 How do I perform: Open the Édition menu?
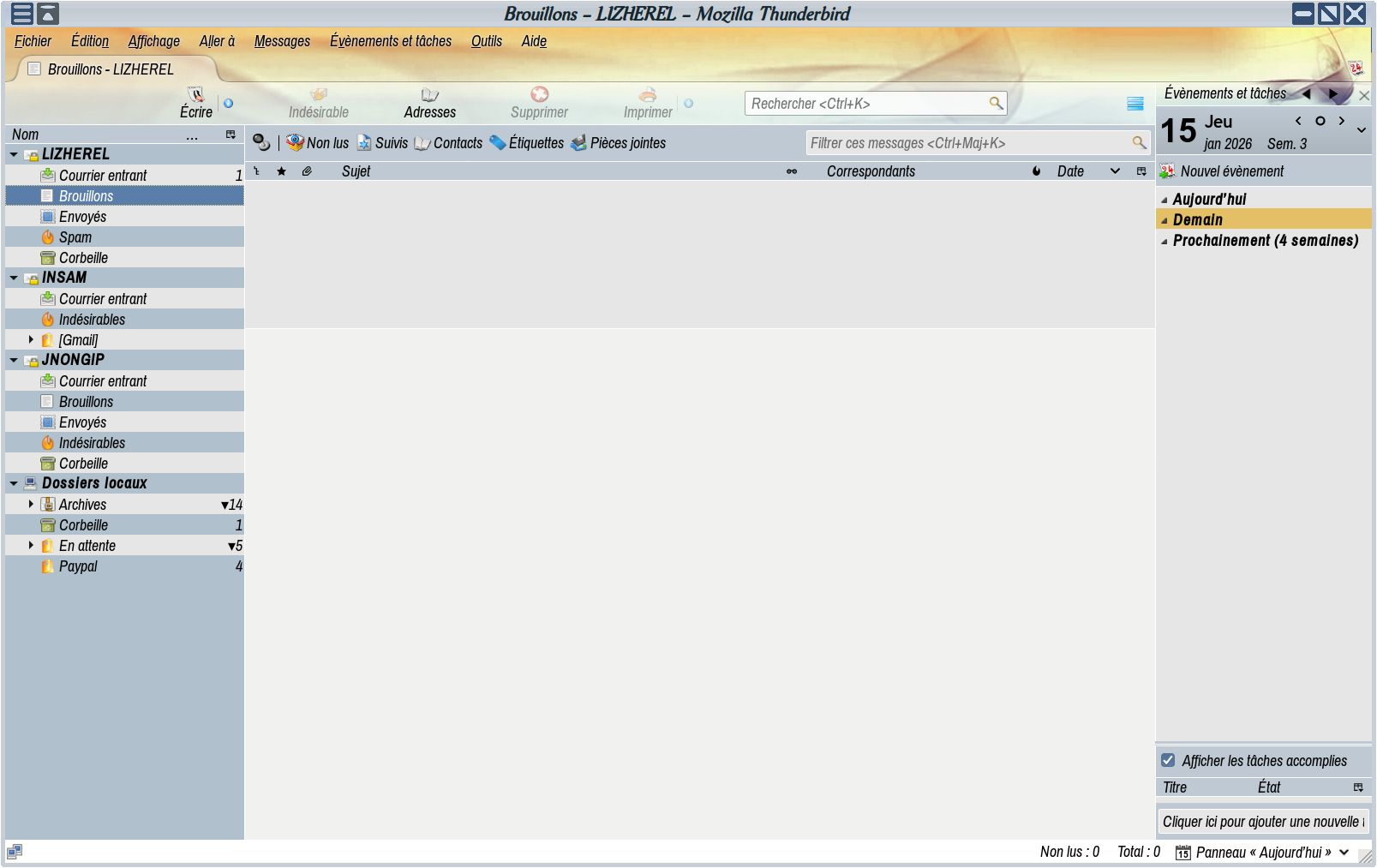click(x=90, y=41)
